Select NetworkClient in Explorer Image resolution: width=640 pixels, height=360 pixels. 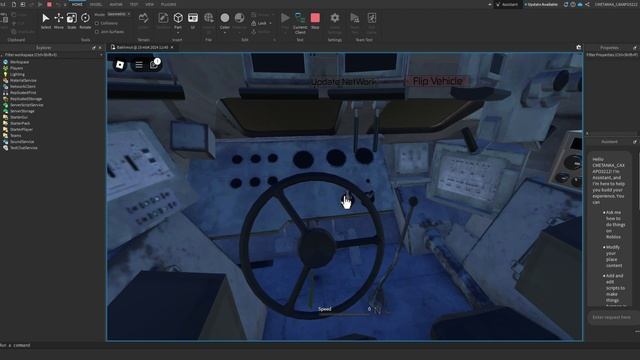pos(22,87)
